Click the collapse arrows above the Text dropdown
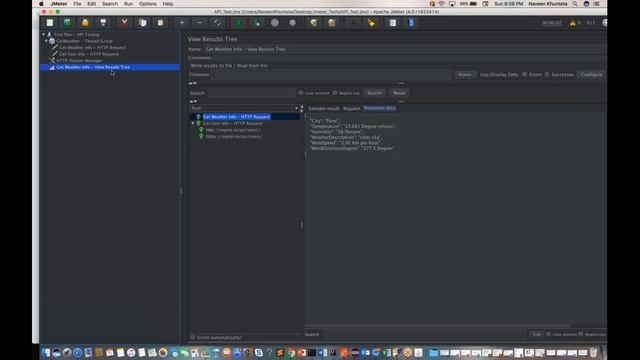The height and width of the screenshot is (360, 640). tap(193, 101)
